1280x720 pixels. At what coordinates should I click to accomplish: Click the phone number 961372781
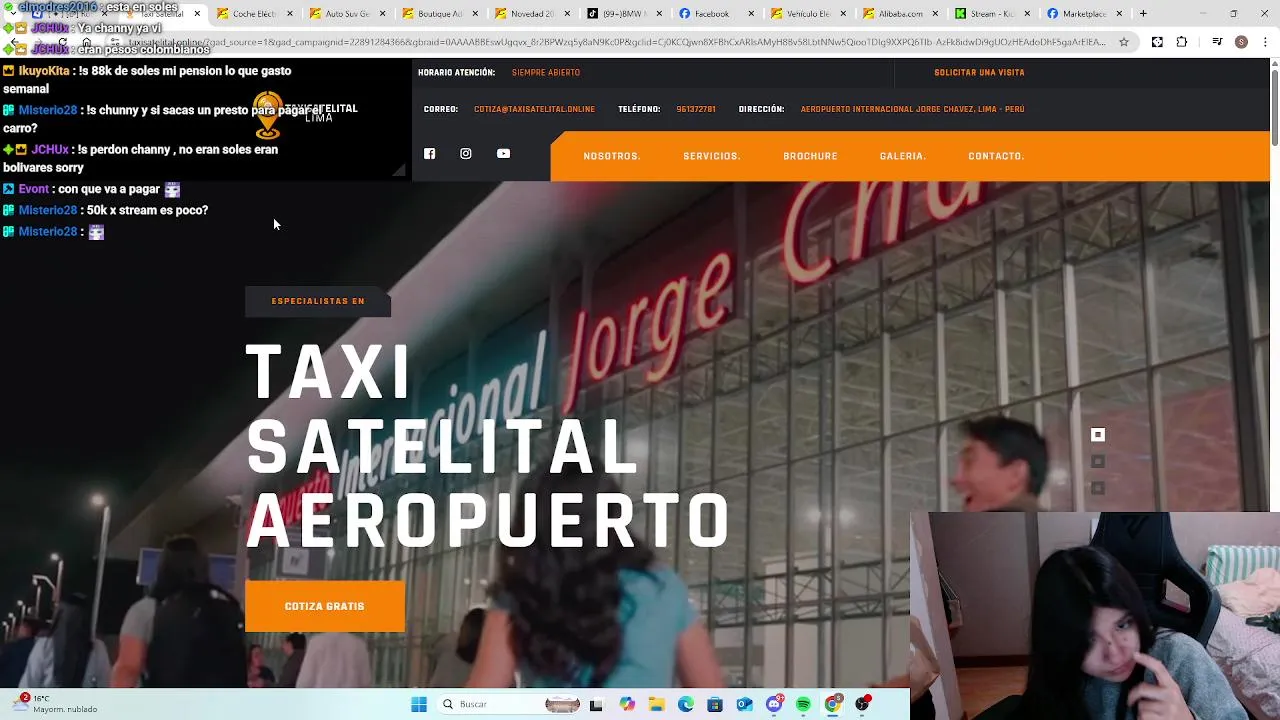click(x=696, y=109)
